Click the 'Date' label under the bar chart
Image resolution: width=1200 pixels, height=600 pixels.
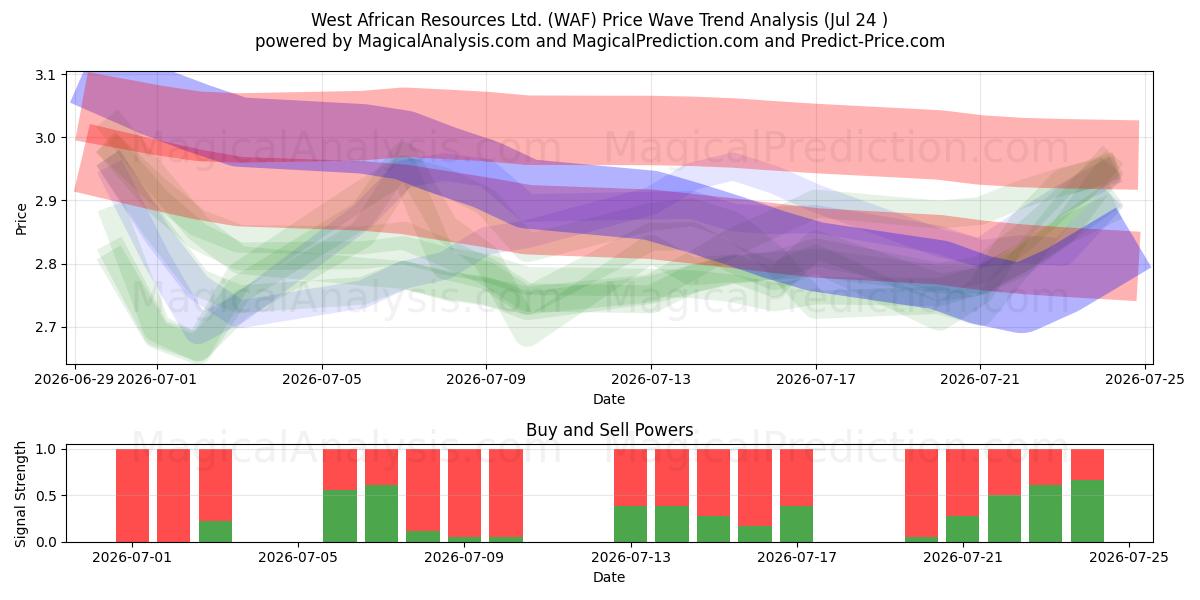coord(609,577)
